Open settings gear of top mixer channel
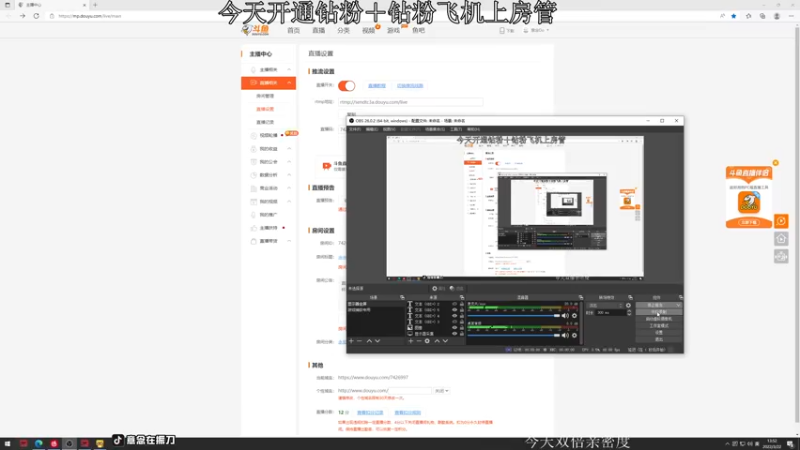Image resolution: width=800 pixels, height=450 pixels. (x=574, y=316)
